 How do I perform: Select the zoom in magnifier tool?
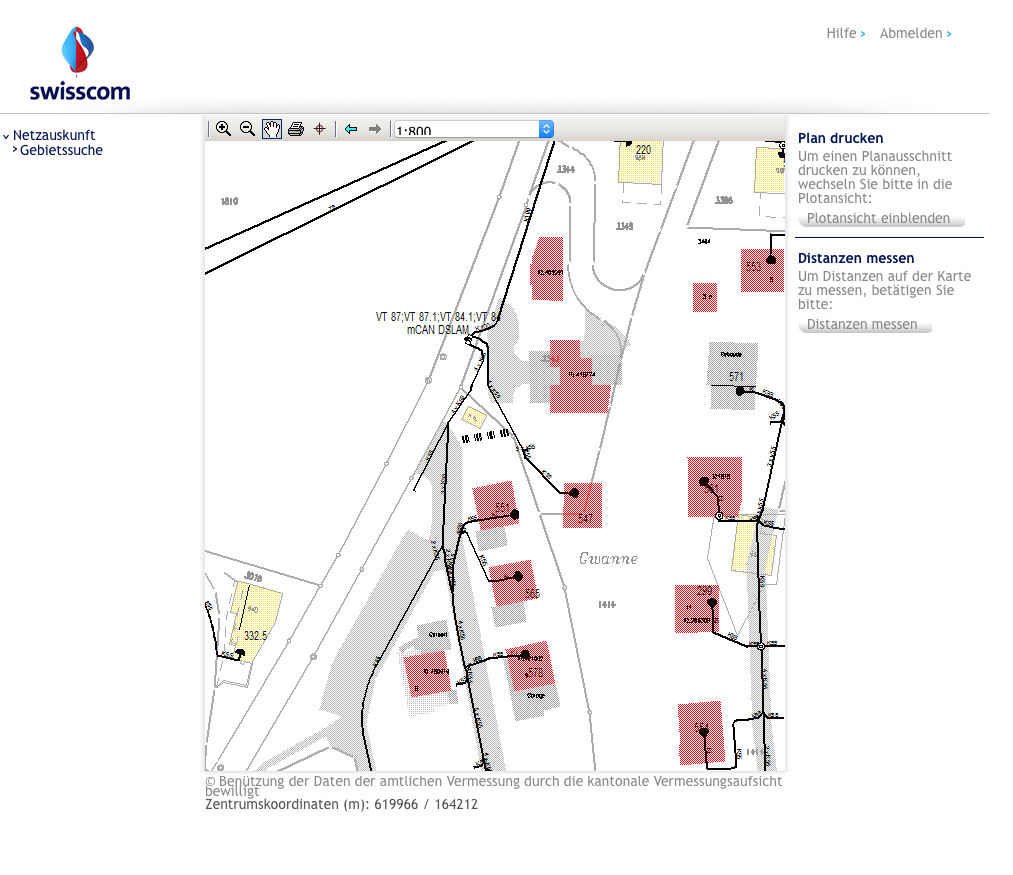click(223, 129)
